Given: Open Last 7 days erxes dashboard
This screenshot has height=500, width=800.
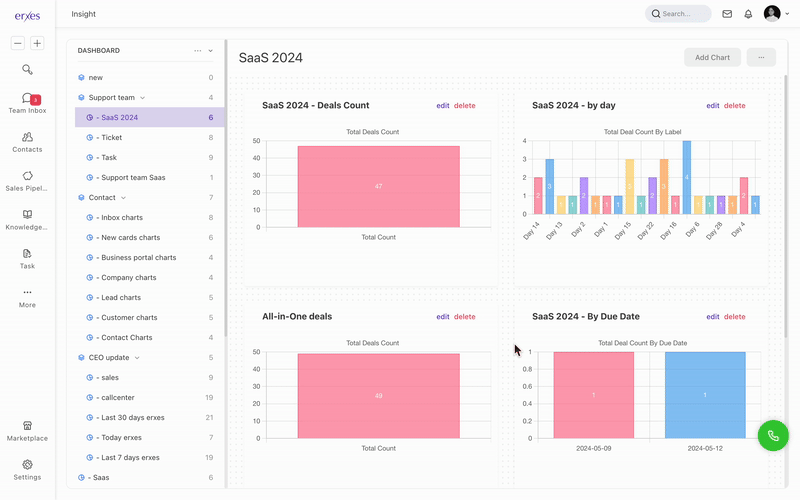Looking at the screenshot, I should coord(149,458).
